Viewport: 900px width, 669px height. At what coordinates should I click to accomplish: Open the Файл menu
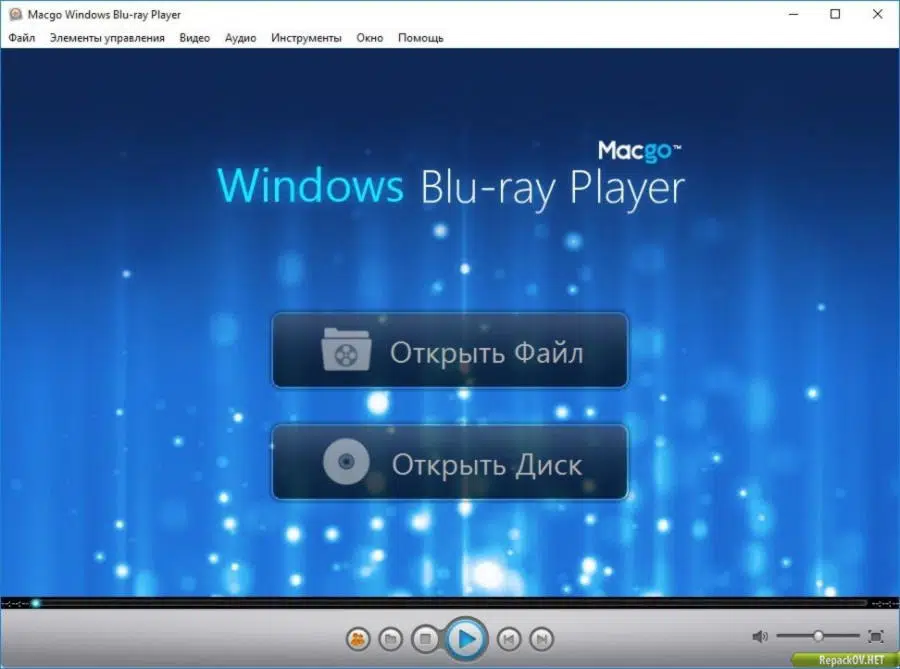click(22, 38)
